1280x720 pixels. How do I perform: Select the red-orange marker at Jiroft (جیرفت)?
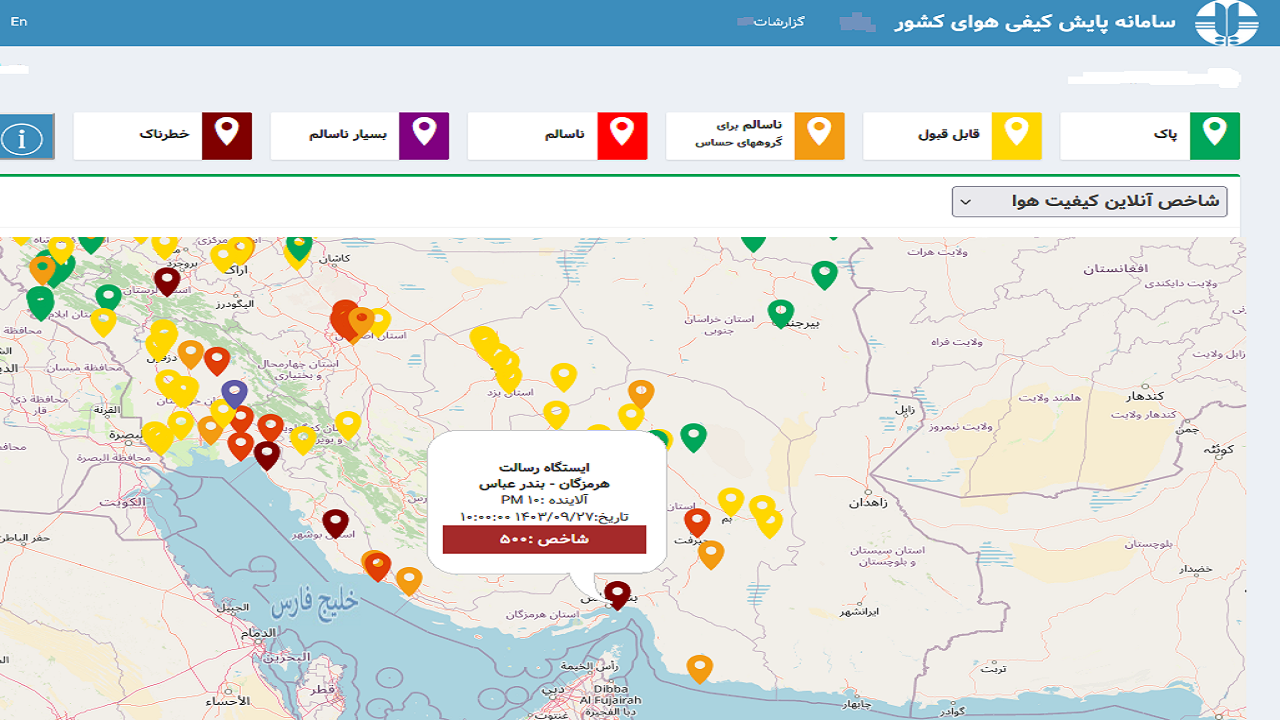pos(697,522)
